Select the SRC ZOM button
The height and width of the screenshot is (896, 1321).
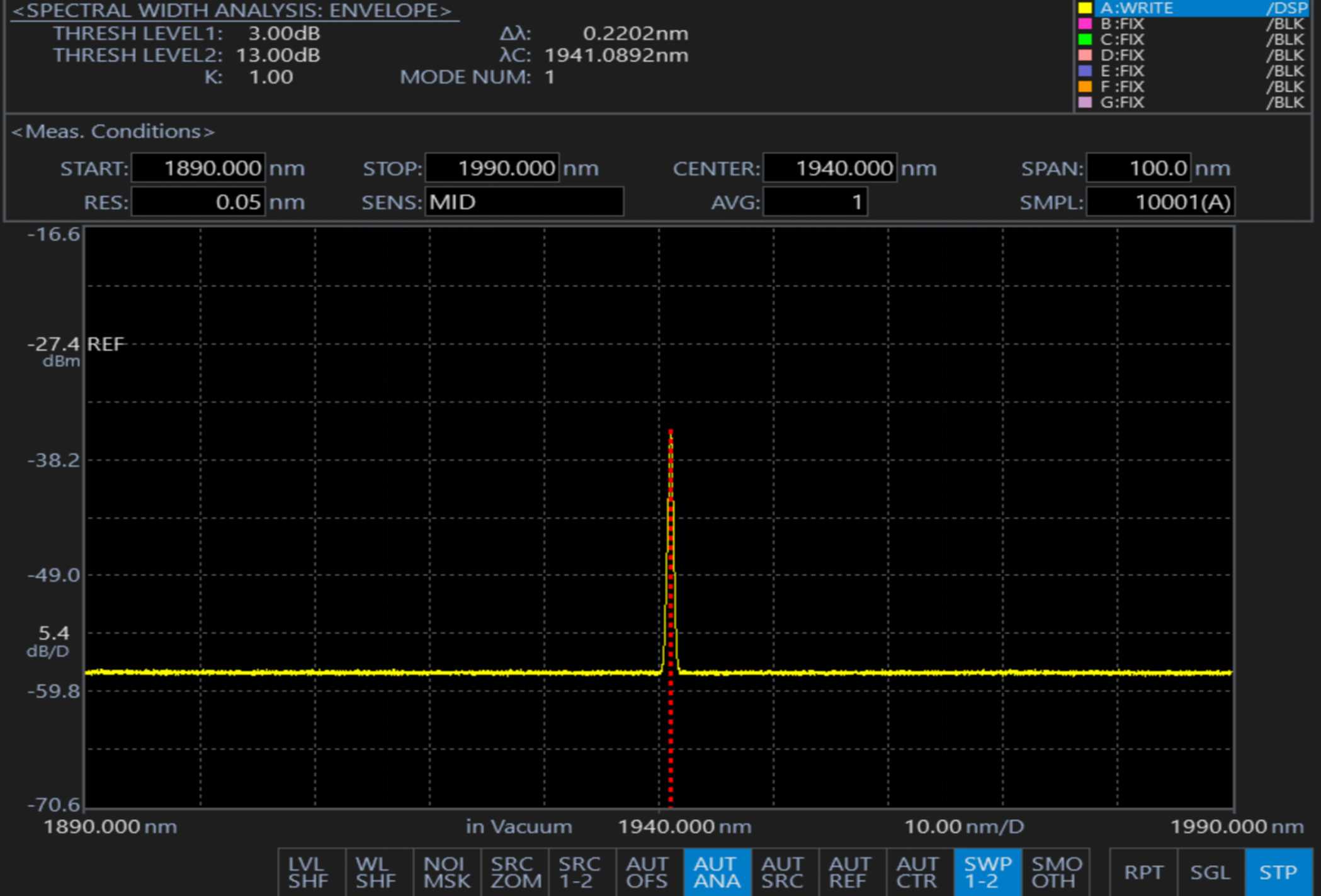tap(514, 872)
